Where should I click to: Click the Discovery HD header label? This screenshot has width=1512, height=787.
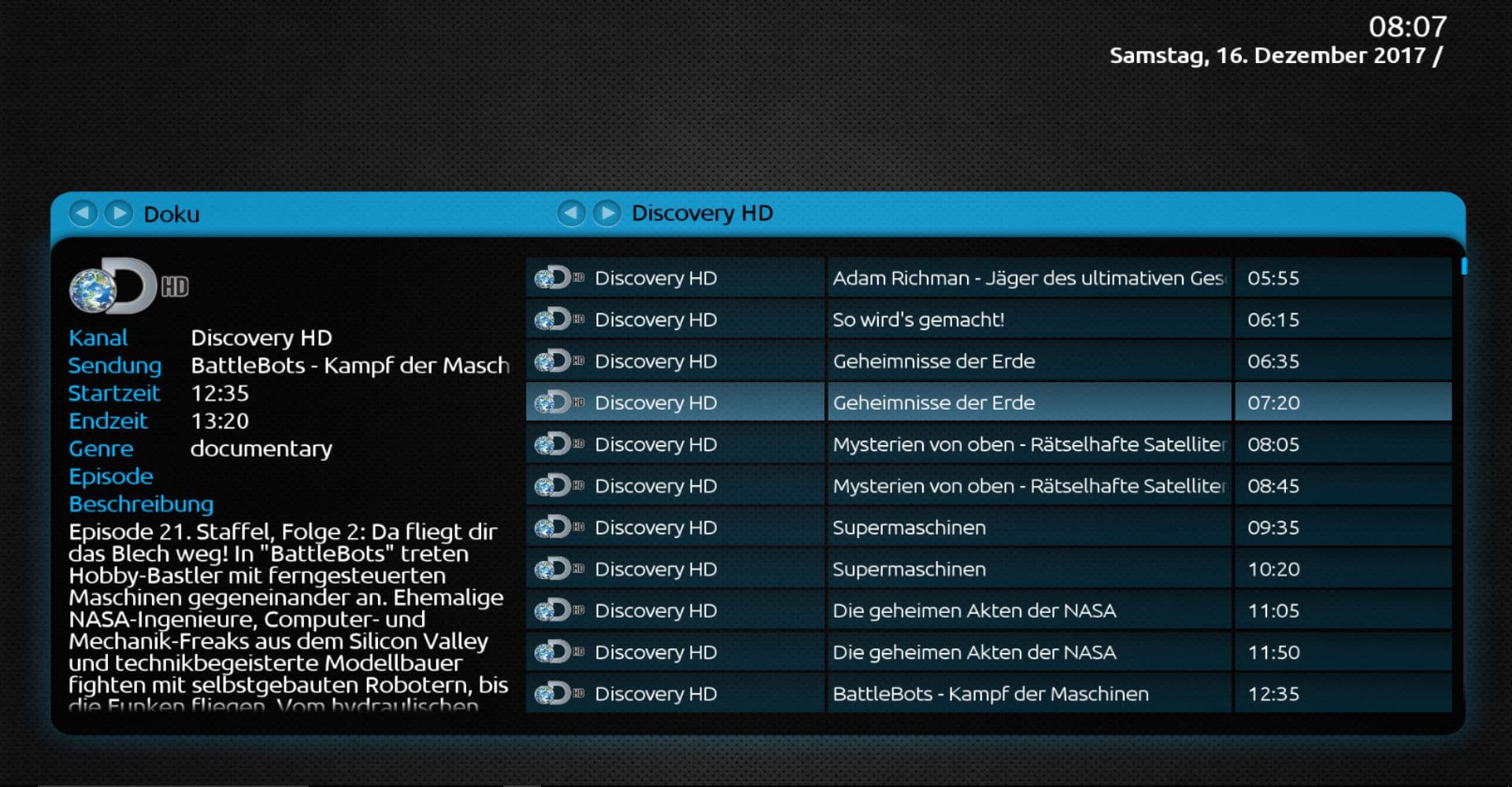coord(702,213)
